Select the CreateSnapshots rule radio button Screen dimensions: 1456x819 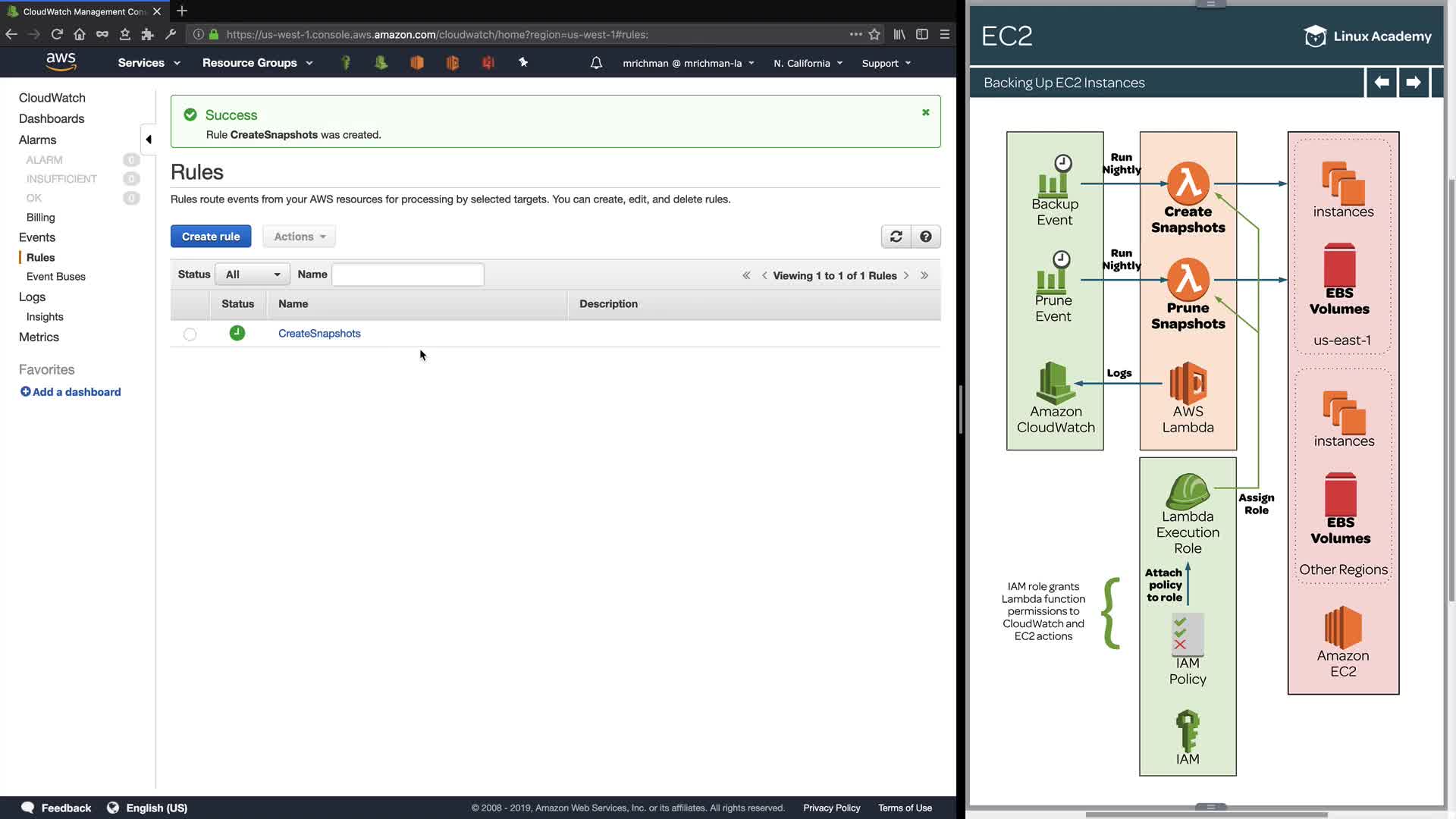(190, 334)
